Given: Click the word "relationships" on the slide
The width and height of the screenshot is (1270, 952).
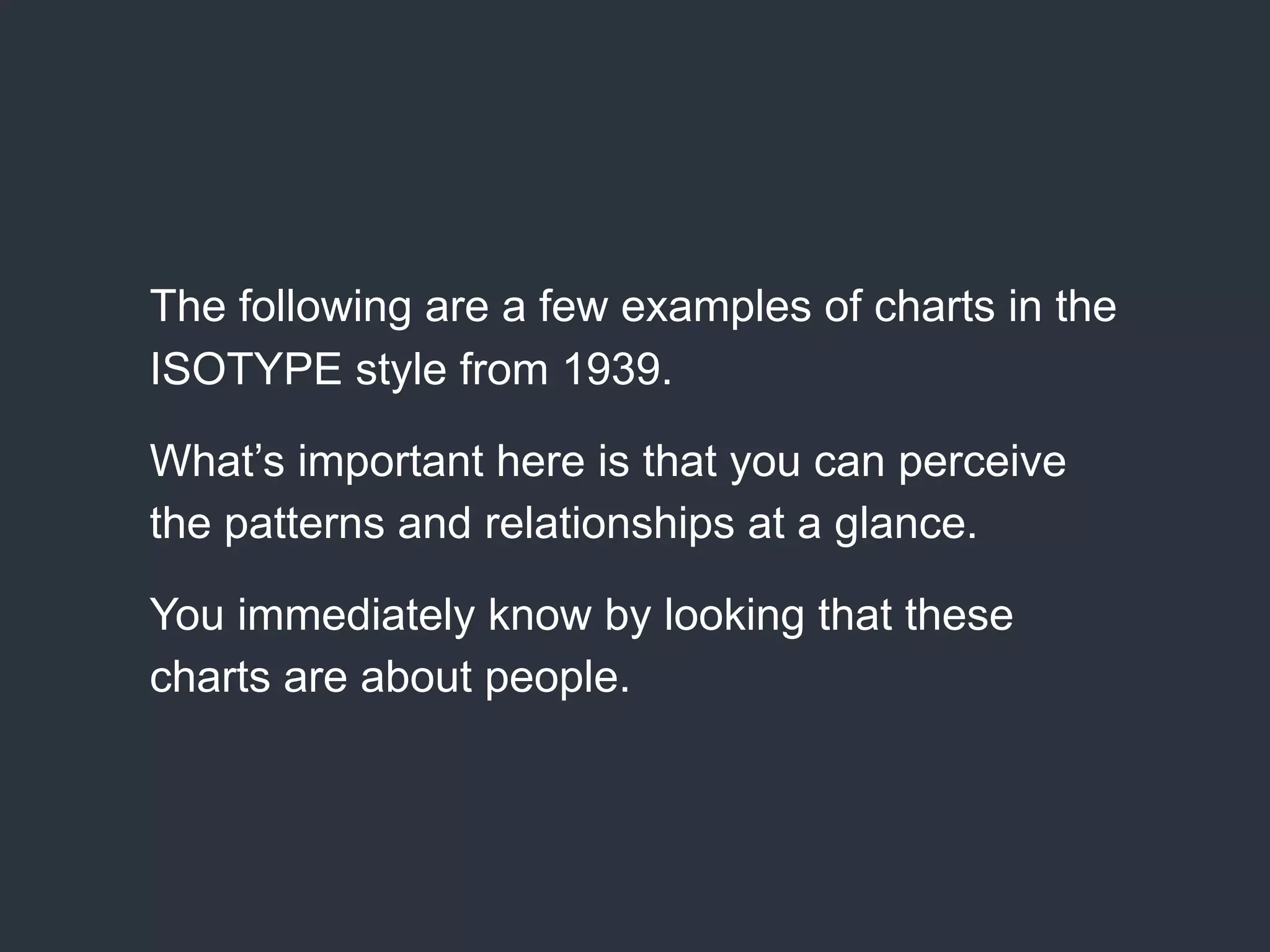Looking at the screenshot, I should pyautogui.click(x=609, y=524).
